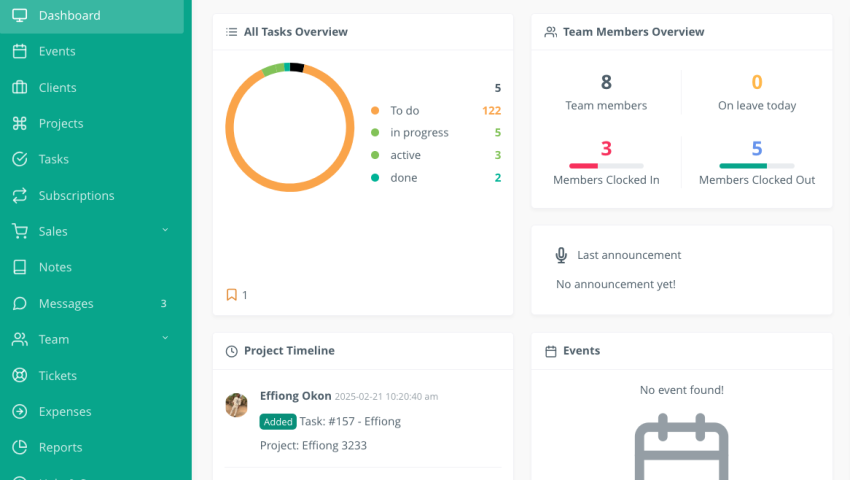The height and width of the screenshot is (480, 850).
Task: Toggle the 'To do' chart legend item
Action: pos(403,111)
